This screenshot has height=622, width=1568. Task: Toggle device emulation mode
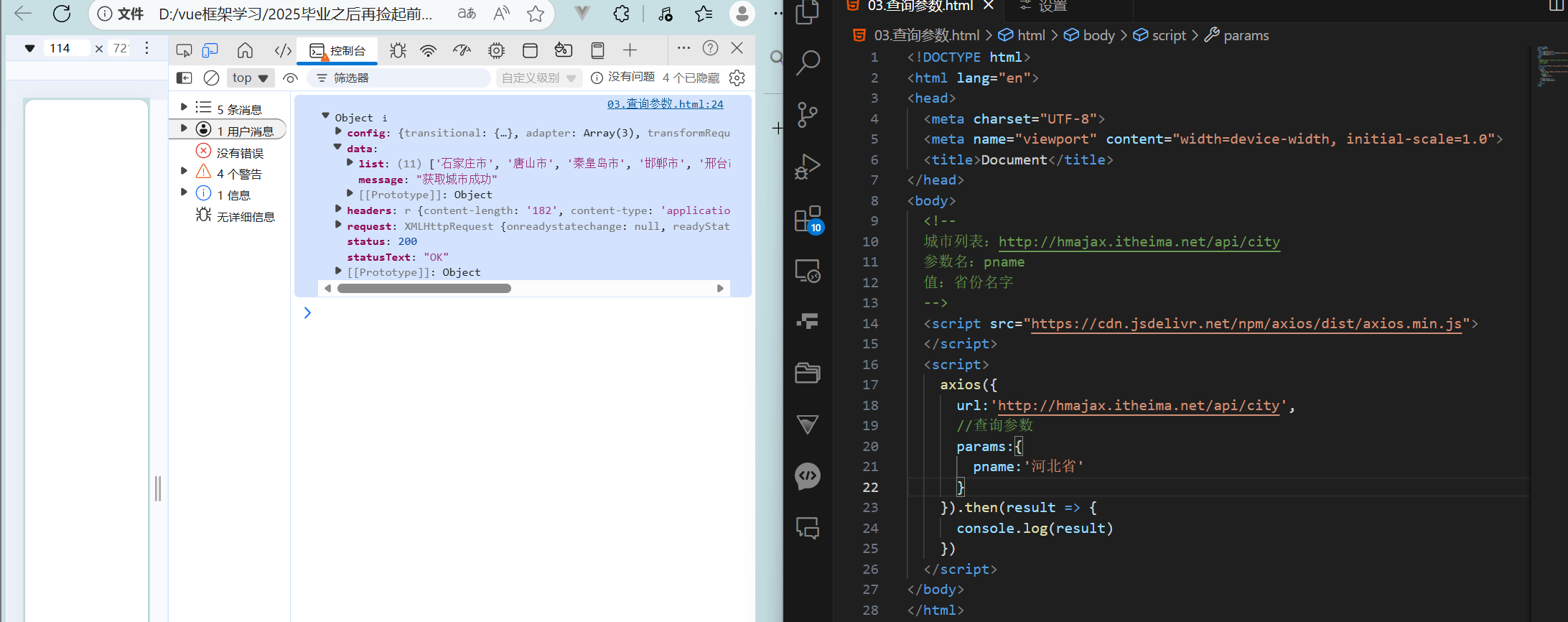pyautogui.click(x=210, y=50)
